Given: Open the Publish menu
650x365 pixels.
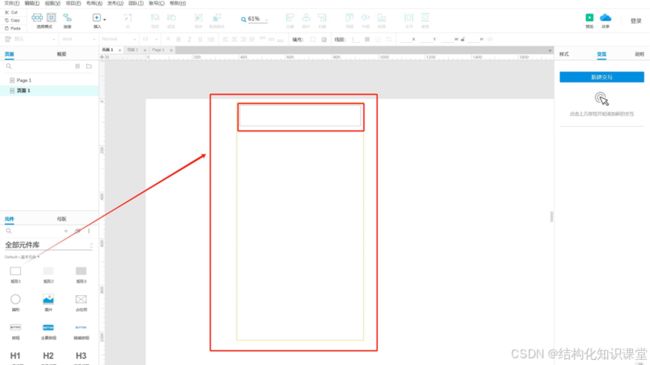Looking at the screenshot, I should [115, 3].
